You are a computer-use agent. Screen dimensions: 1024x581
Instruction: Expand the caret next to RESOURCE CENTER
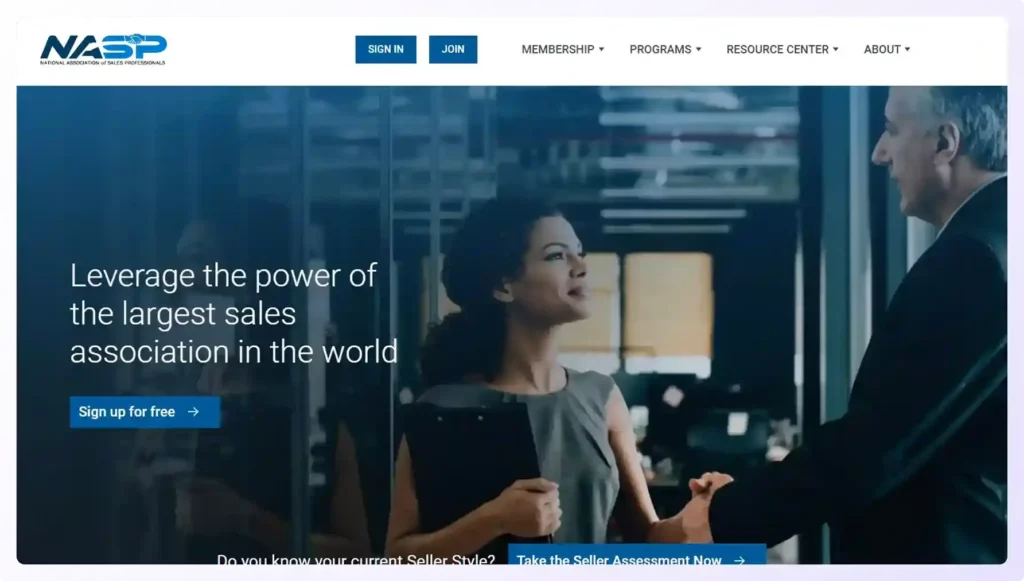point(836,49)
